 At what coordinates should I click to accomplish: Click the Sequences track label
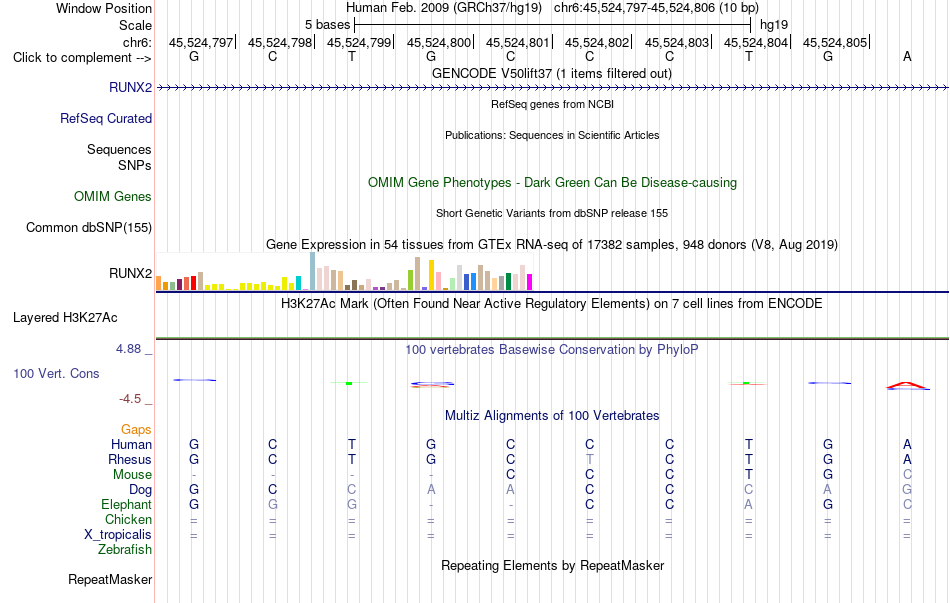pos(119,149)
